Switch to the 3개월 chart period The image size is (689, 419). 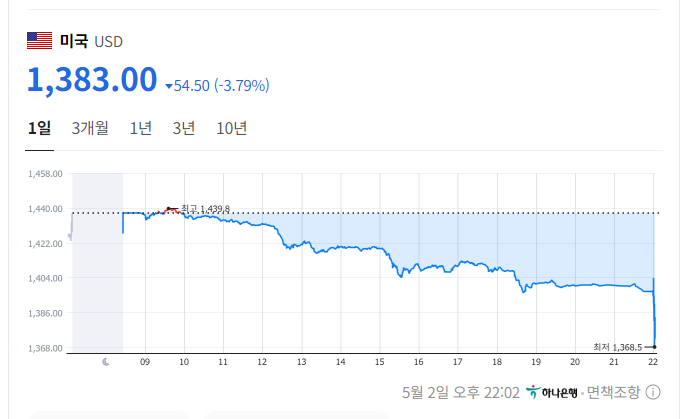click(x=90, y=128)
